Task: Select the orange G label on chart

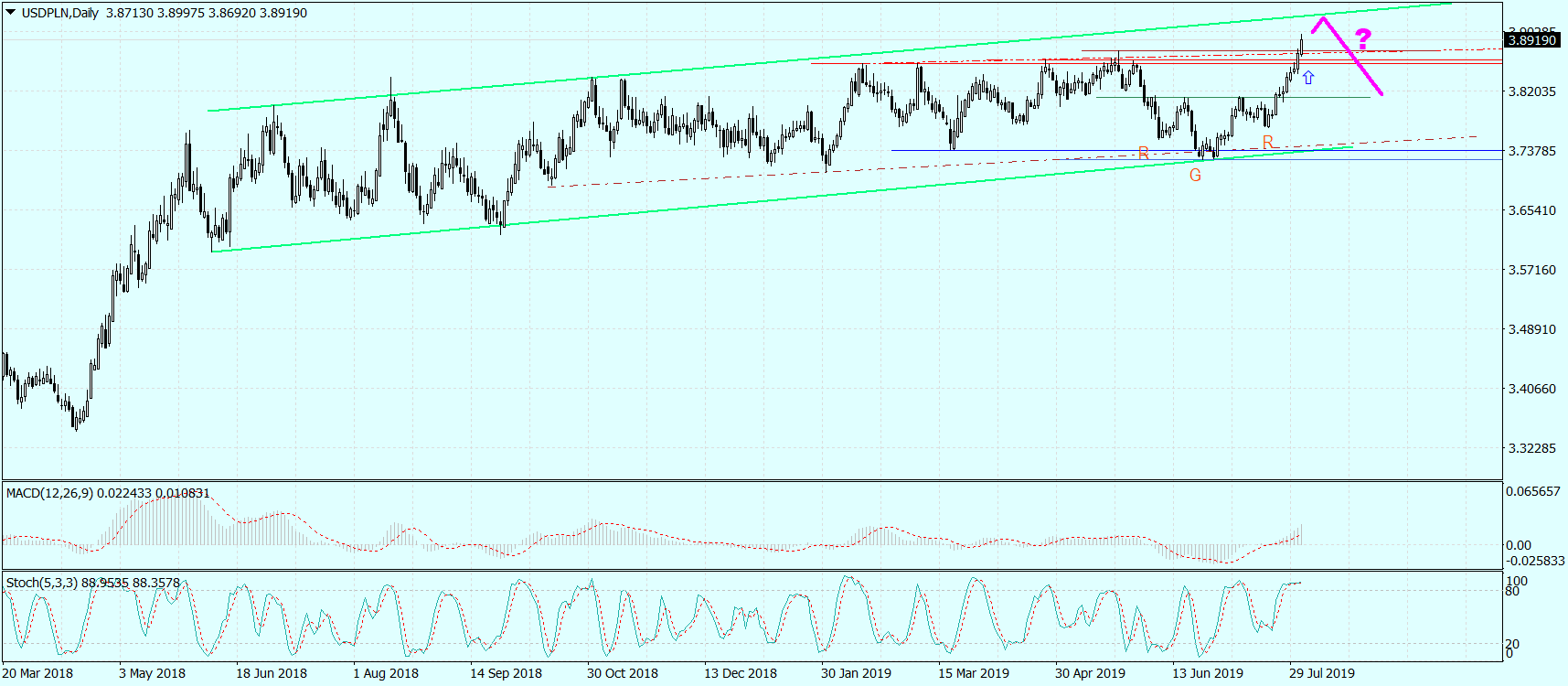Action: 1195,175
